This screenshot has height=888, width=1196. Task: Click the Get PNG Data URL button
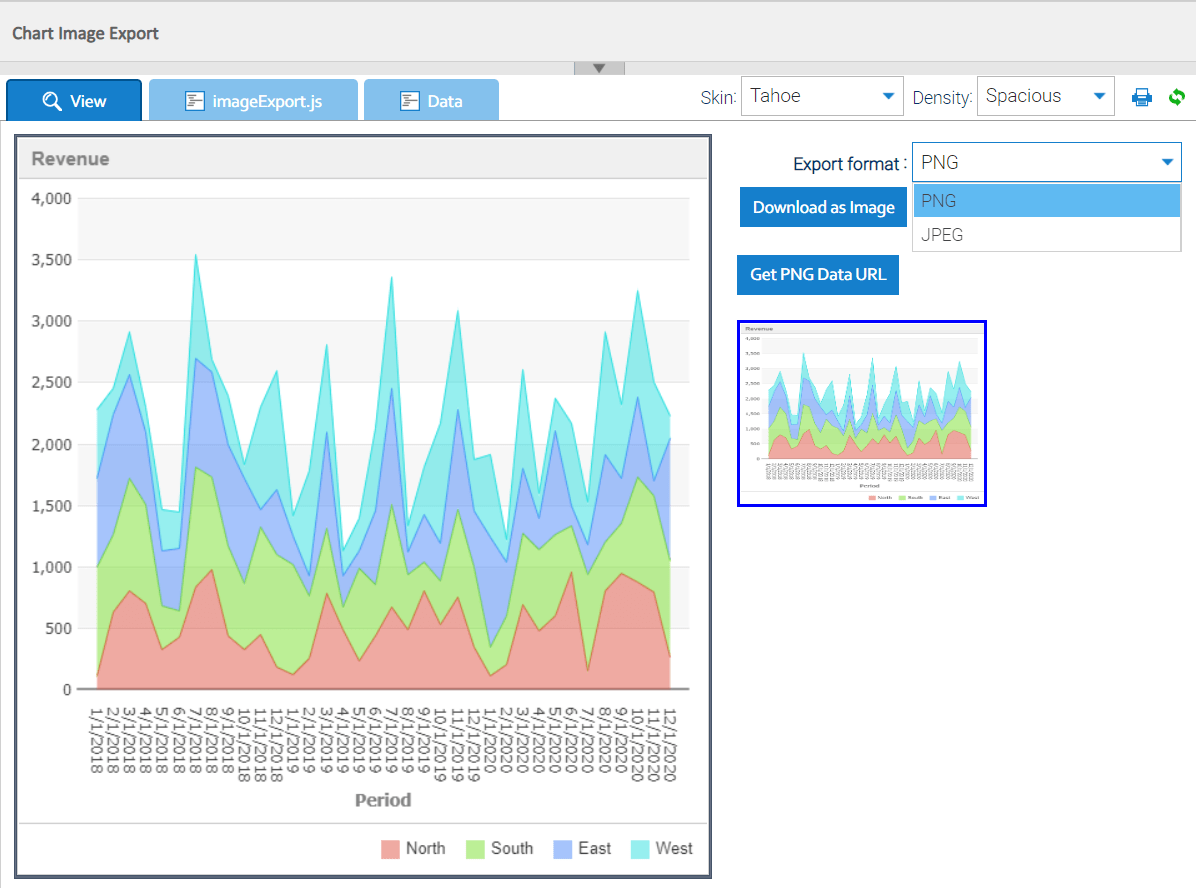[x=818, y=274]
